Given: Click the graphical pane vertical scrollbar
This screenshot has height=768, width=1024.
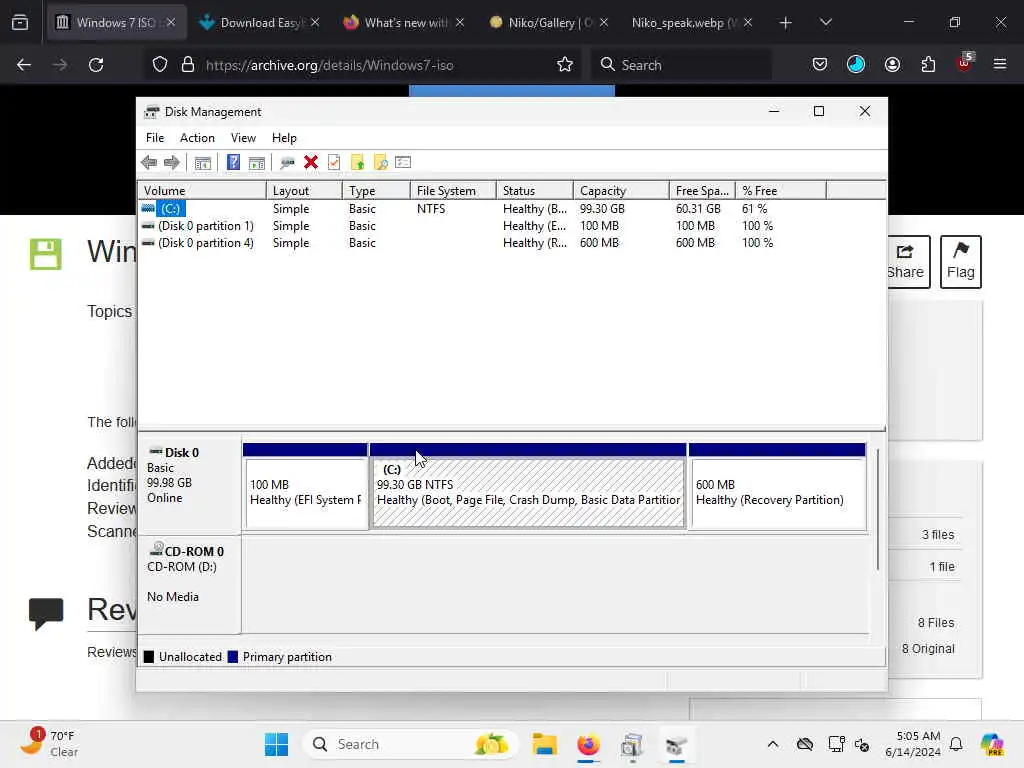Looking at the screenshot, I should tap(878, 509).
